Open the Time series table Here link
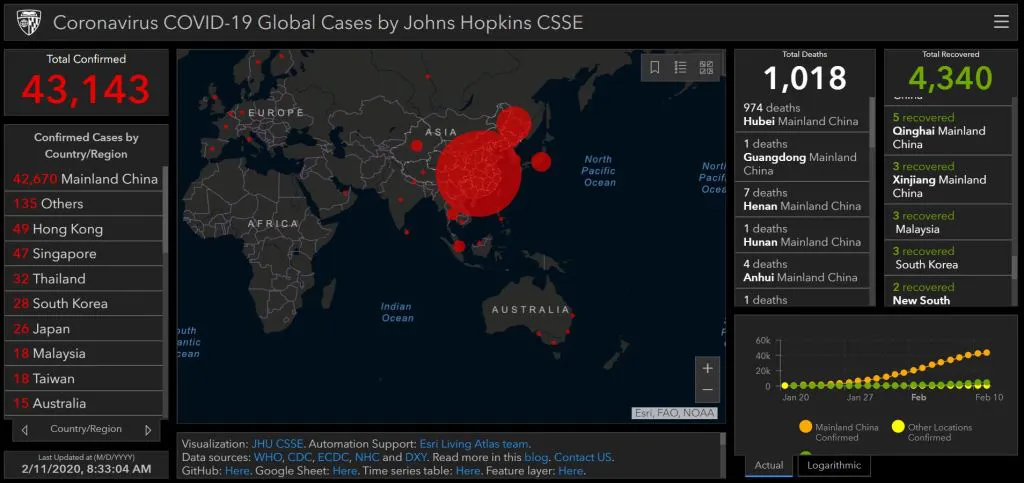The width and height of the screenshot is (1024, 483). [468, 471]
